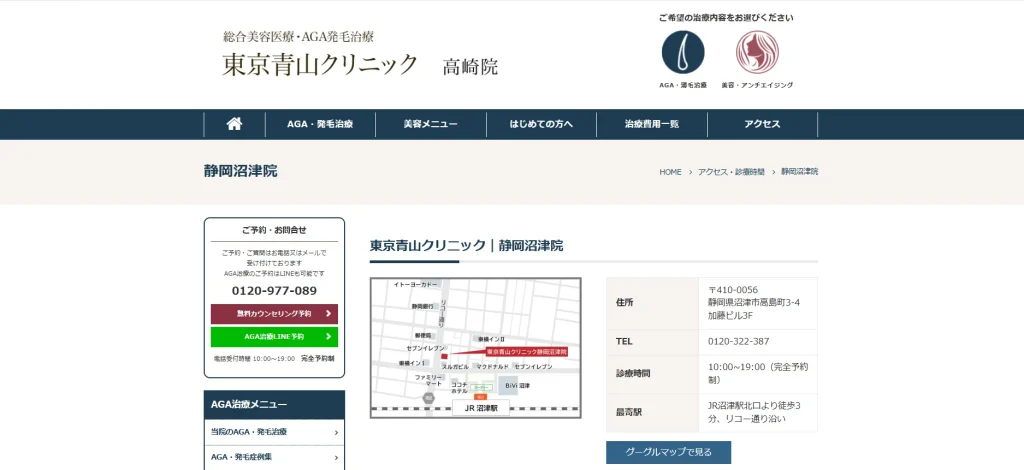
Task: Click the 最寄駅 table label
Action: tap(628, 413)
